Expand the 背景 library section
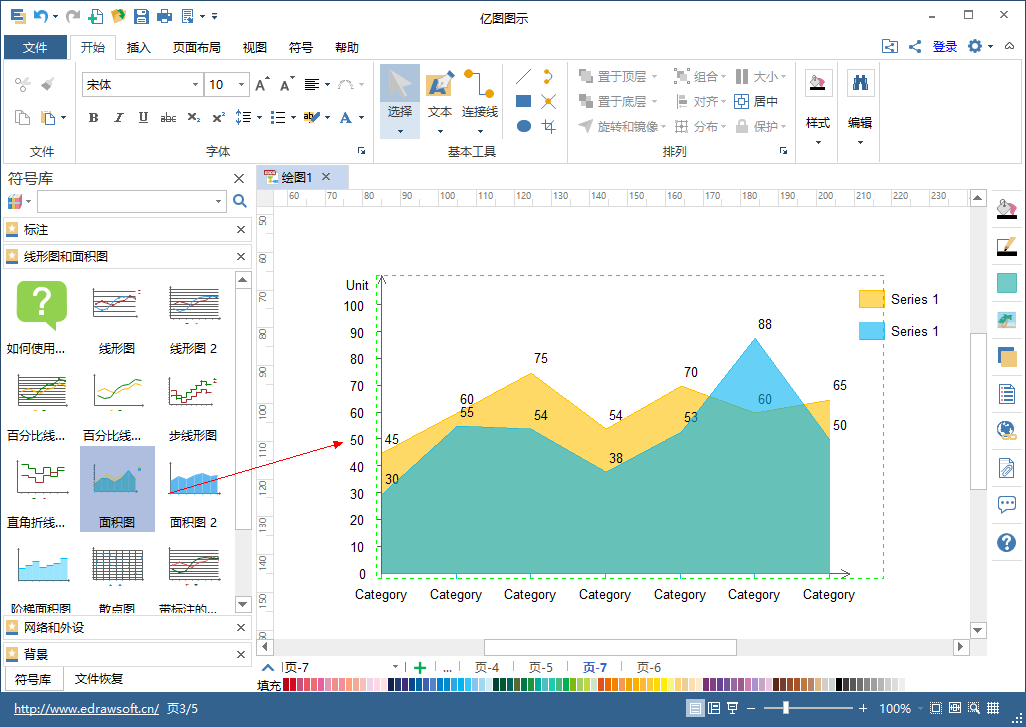1026x727 pixels. [x=128, y=654]
